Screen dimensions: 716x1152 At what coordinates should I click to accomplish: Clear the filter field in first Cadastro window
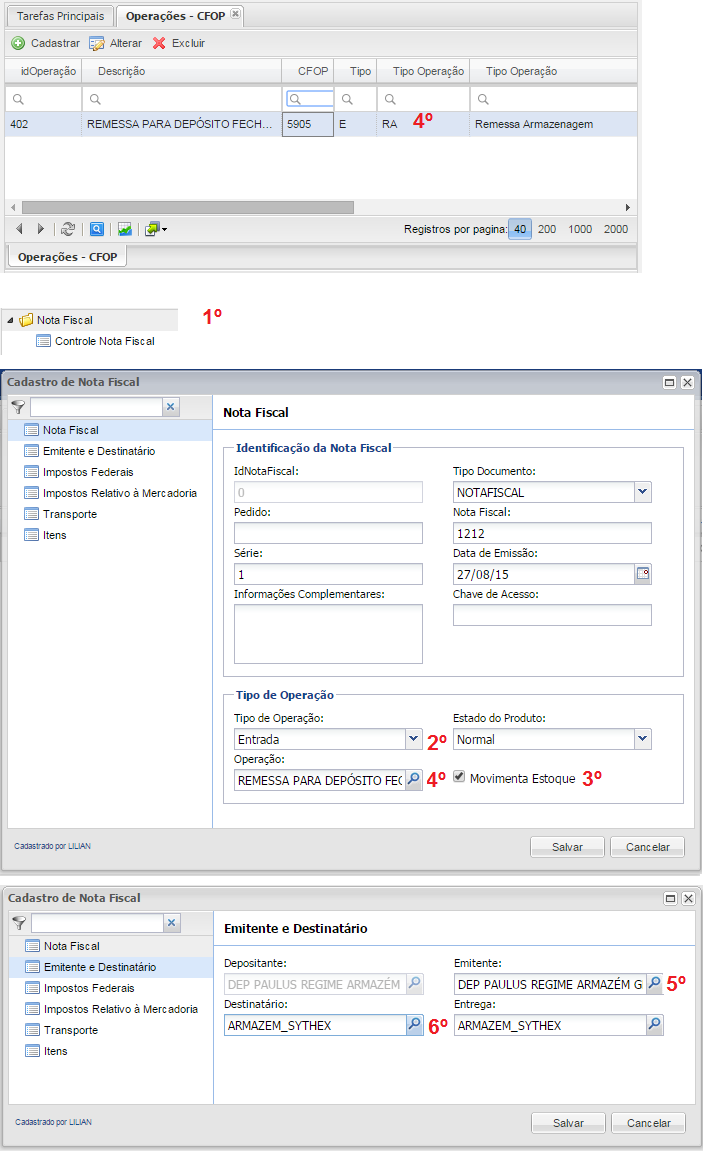point(170,406)
